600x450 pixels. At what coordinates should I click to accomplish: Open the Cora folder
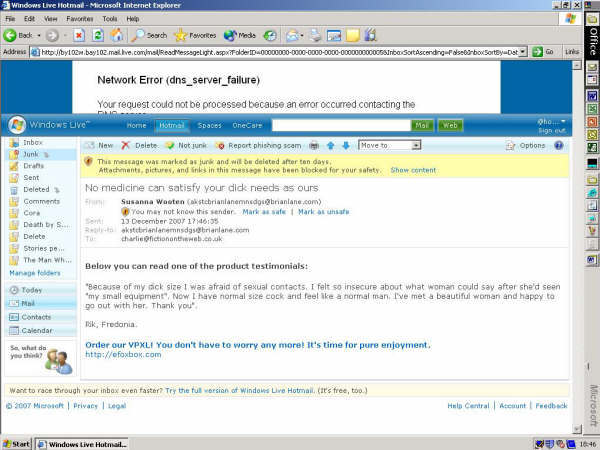(31, 213)
